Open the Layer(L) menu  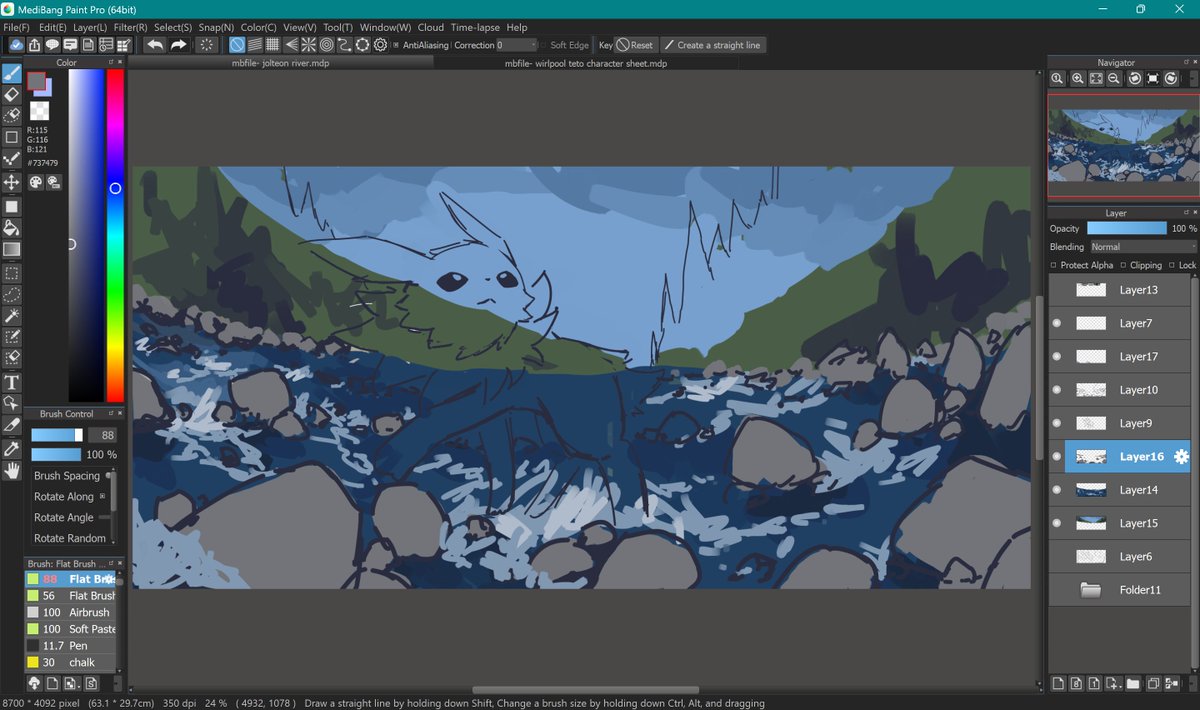click(90, 27)
